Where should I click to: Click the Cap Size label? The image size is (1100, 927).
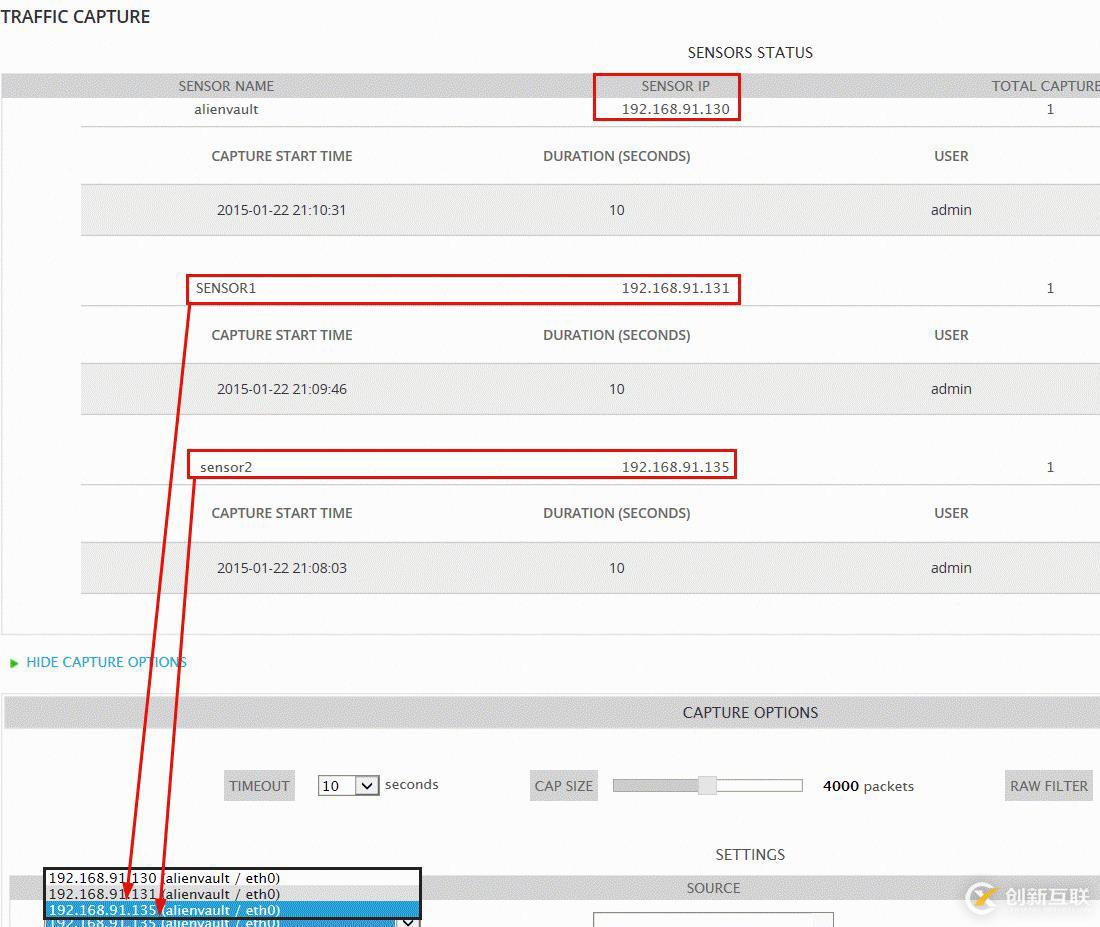(563, 786)
